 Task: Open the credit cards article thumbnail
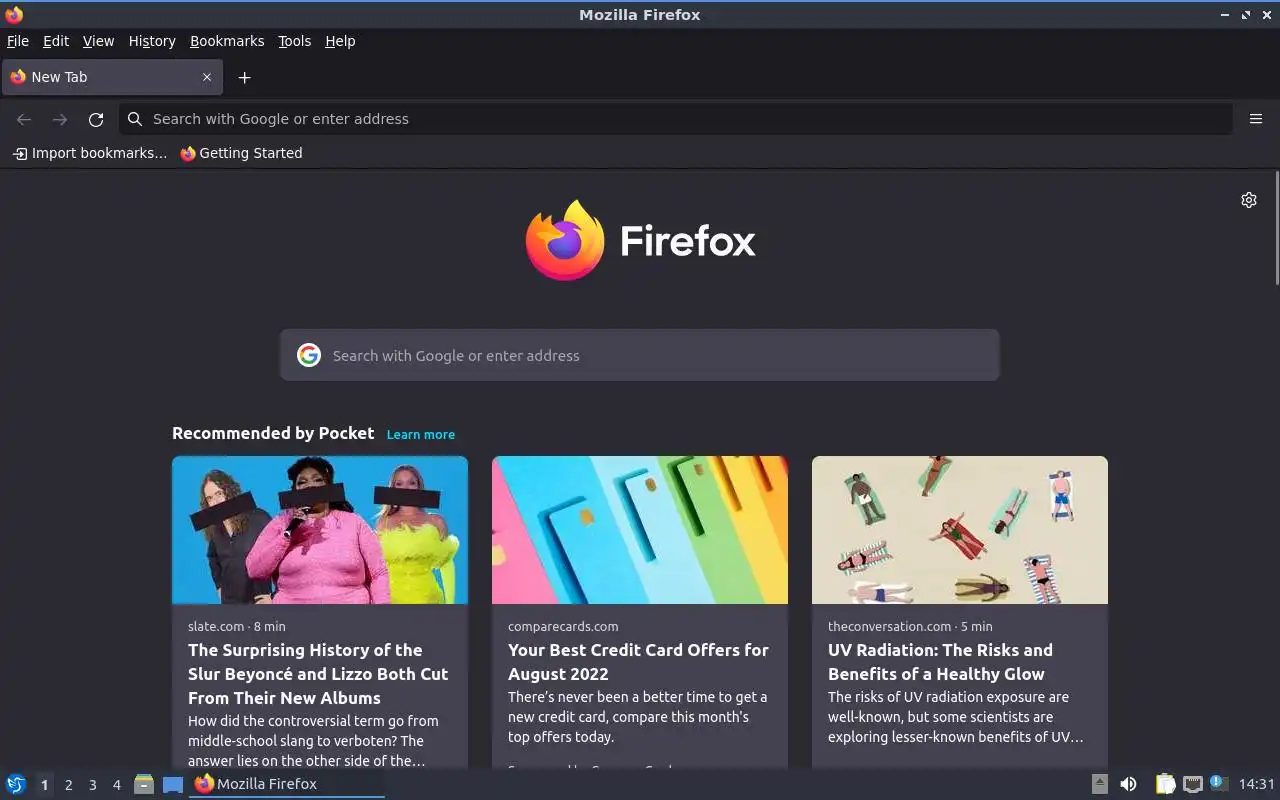point(640,530)
